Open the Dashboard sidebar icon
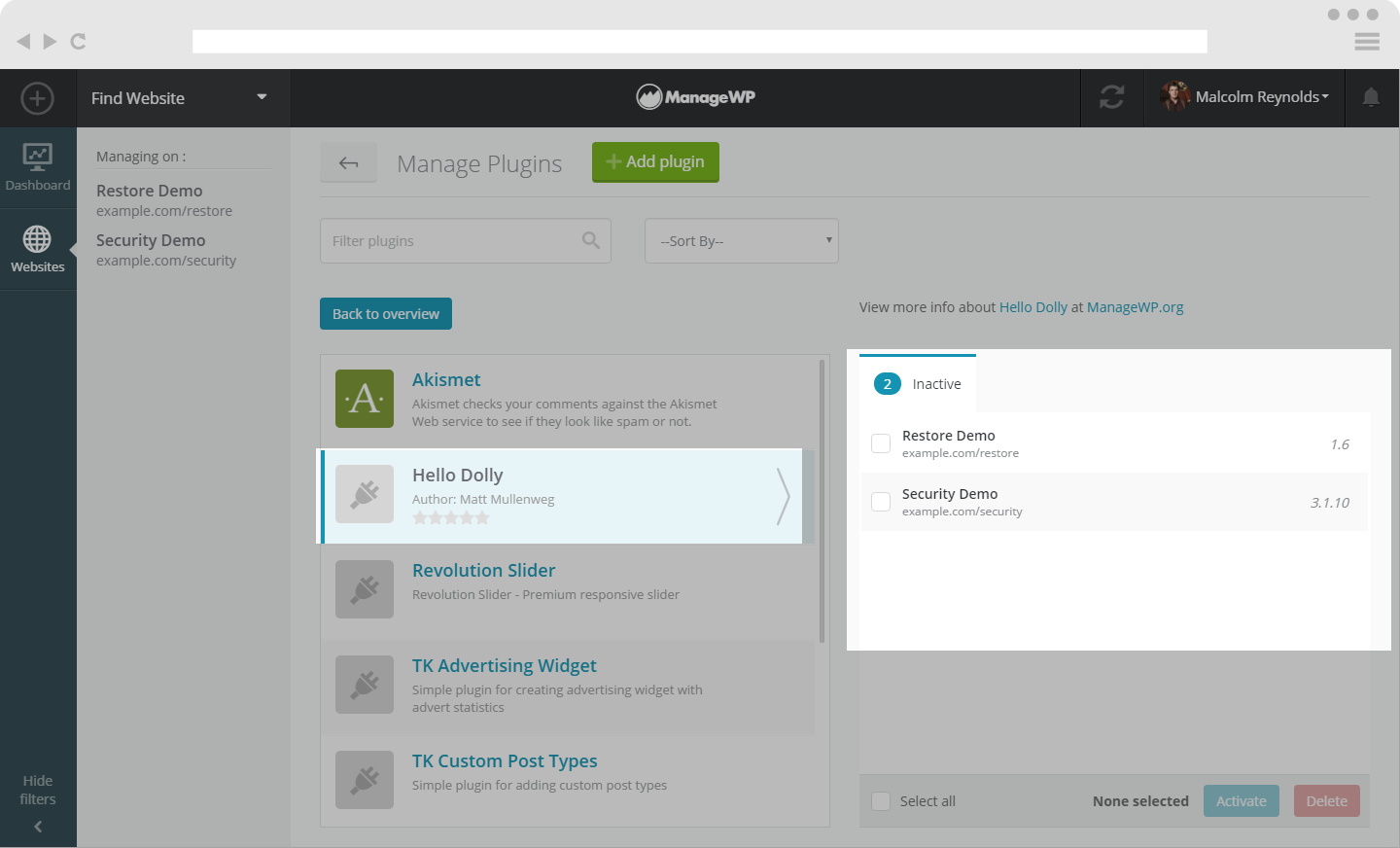The width and height of the screenshot is (1400, 848). 38,157
